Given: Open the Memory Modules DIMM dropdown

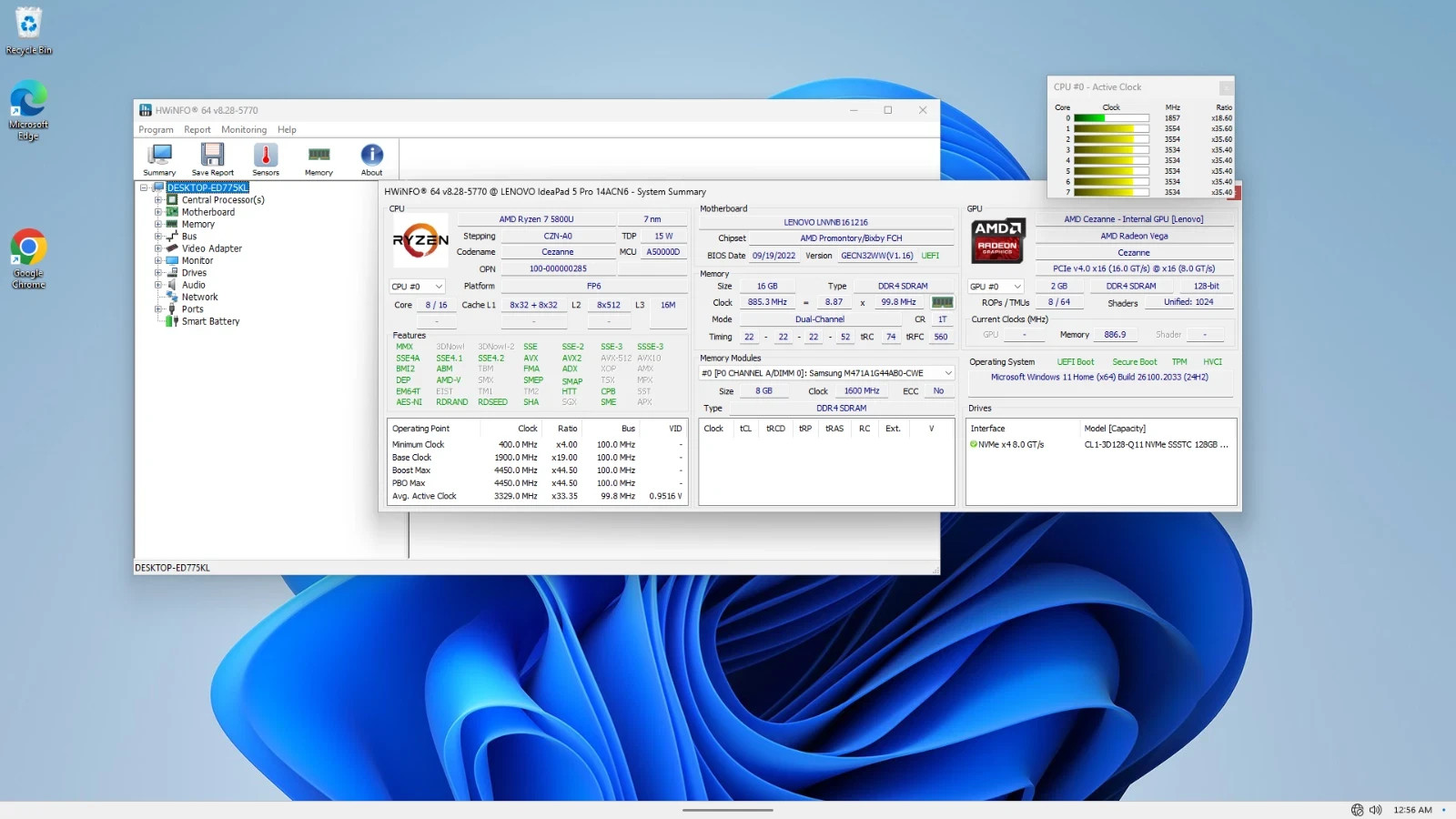Looking at the screenshot, I should 826,373.
